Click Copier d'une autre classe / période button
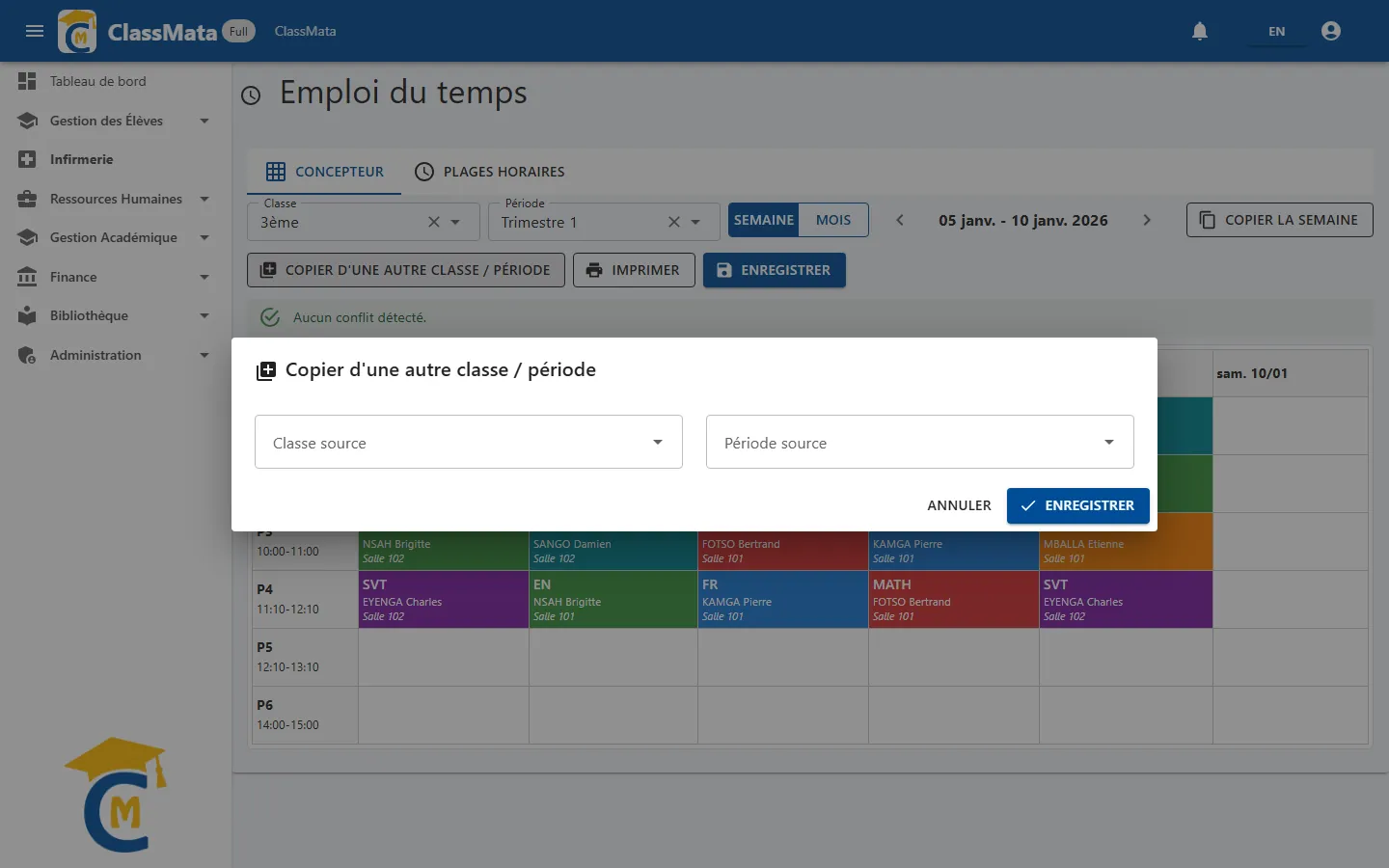This screenshot has height=868, width=1389. point(405,270)
